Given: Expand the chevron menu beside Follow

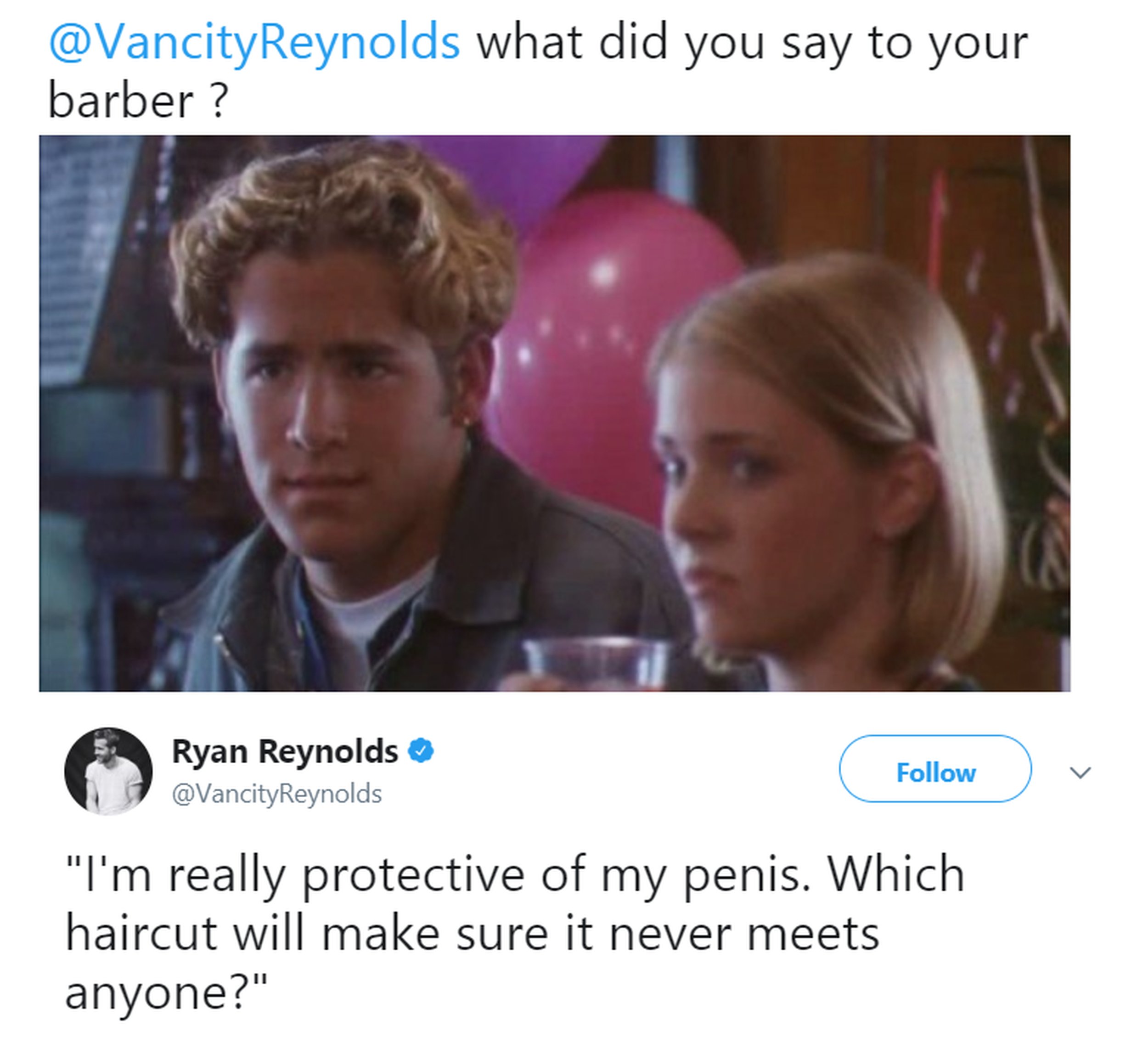Looking at the screenshot, I should [x=1080, y=772].
